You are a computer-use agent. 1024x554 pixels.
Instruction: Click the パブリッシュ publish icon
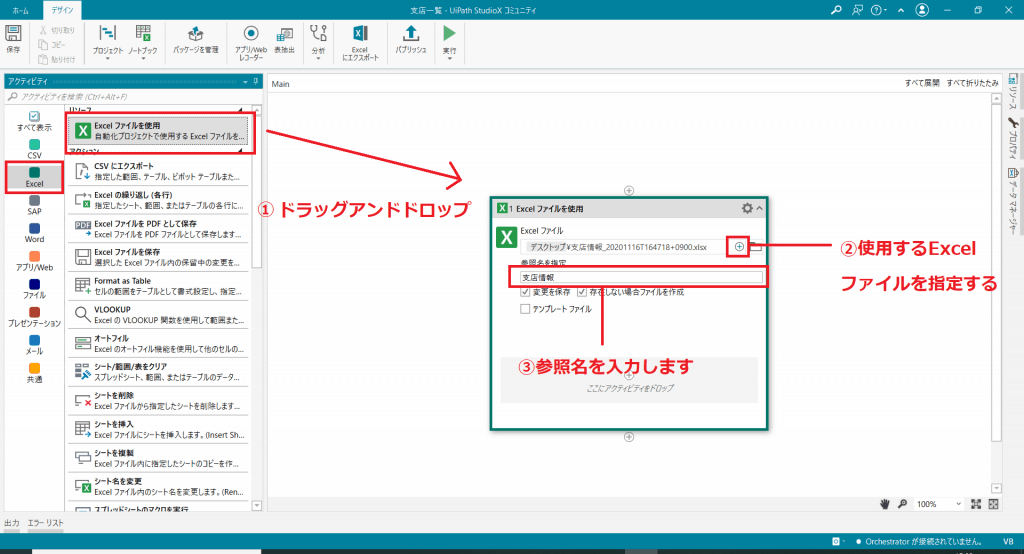(410, 37)
